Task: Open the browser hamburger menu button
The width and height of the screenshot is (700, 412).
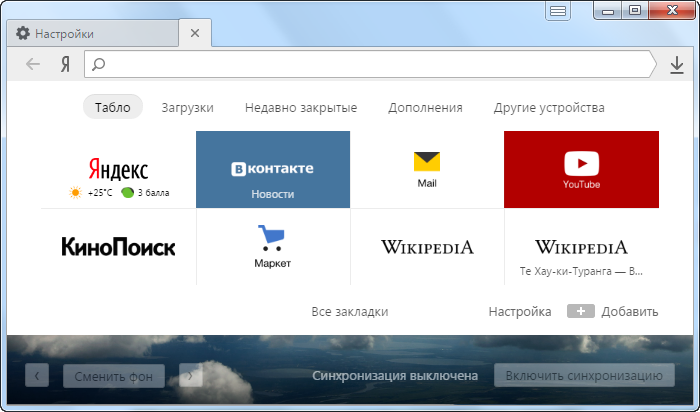Action: (558, 11)
